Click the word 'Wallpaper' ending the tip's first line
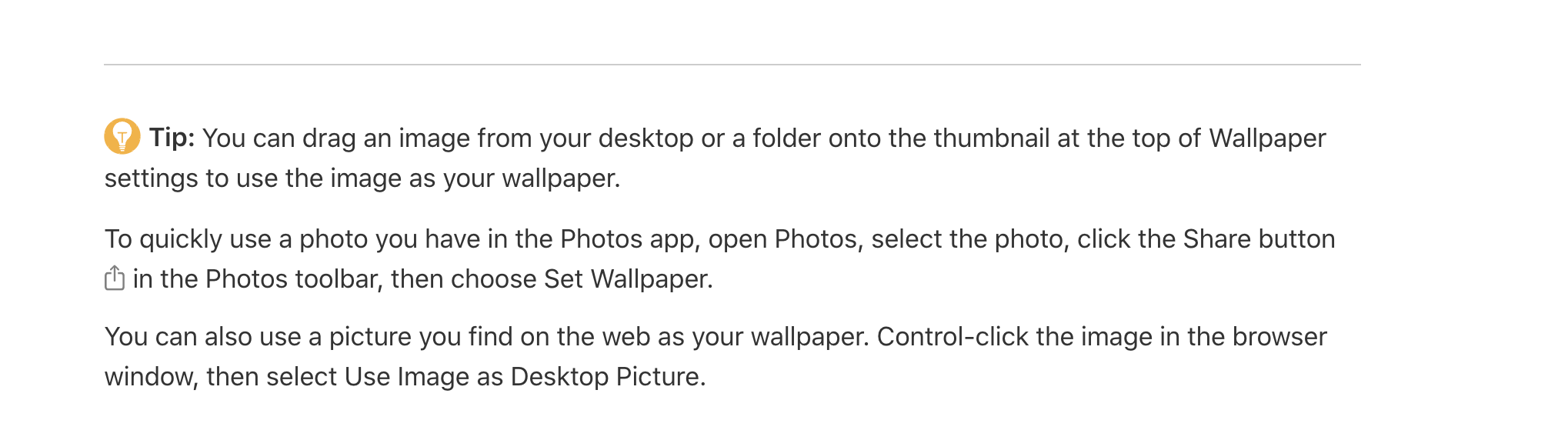 click(1267, 138)
